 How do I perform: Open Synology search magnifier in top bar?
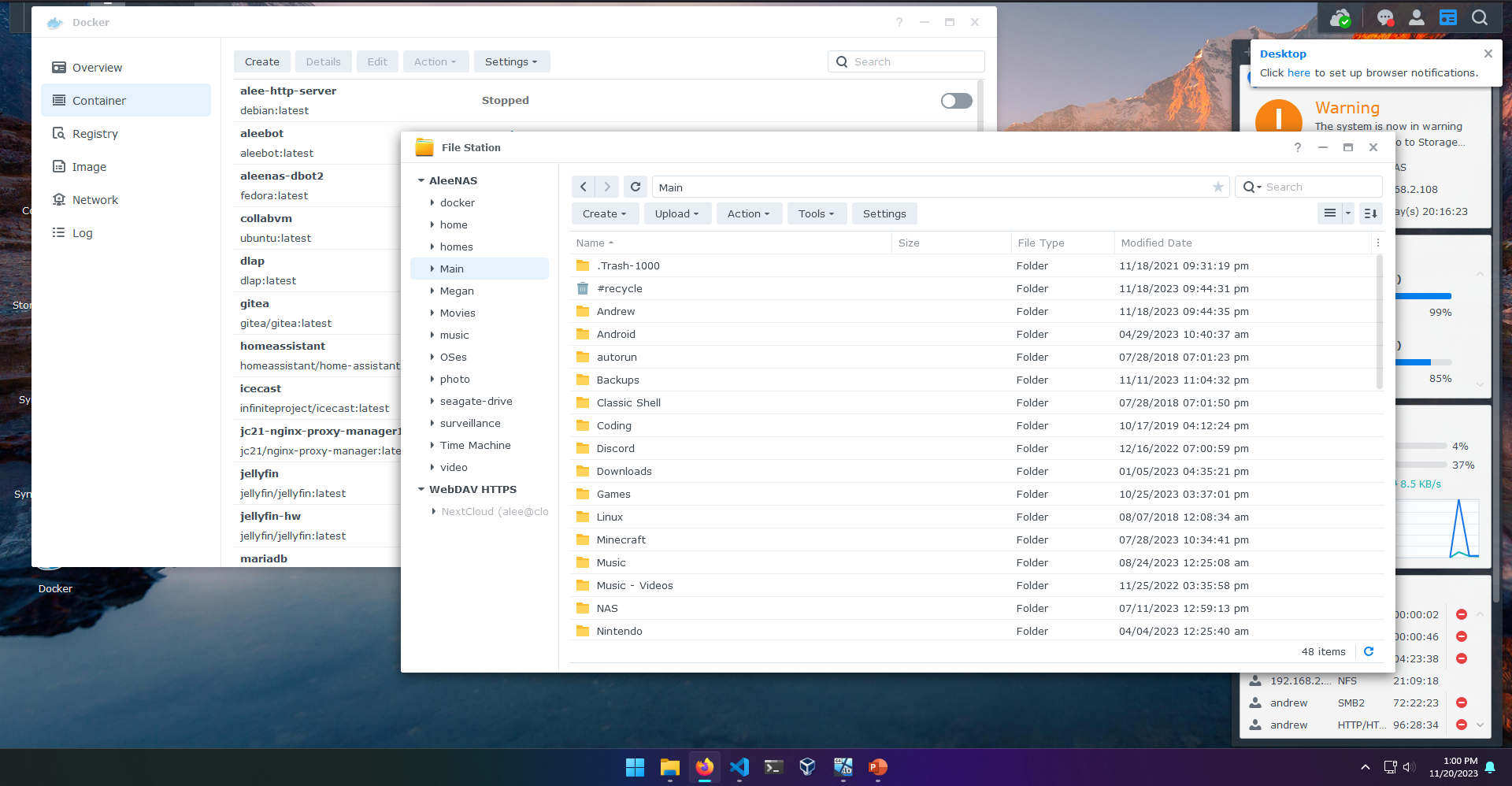1480,17
